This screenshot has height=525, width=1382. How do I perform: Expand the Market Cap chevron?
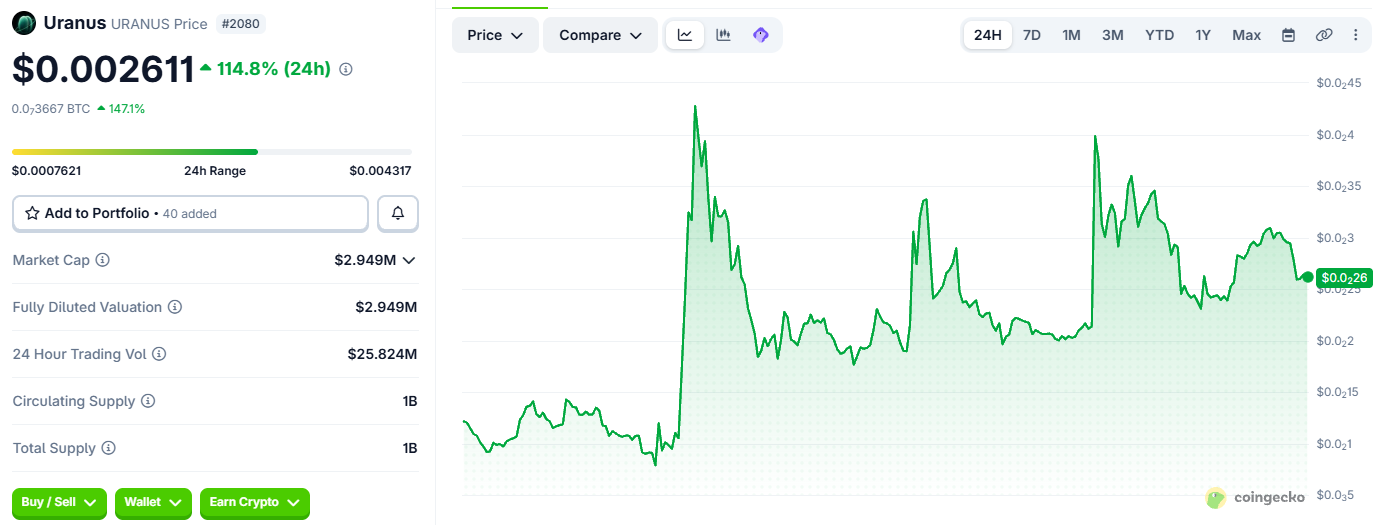tap(409, 260)
